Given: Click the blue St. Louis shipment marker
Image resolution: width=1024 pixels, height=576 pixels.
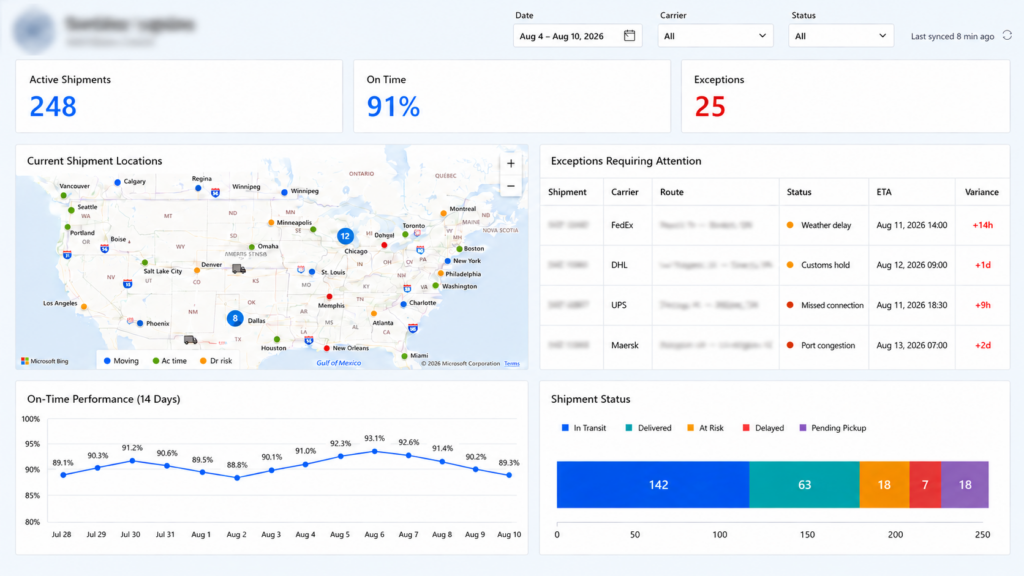Looking at the screenshot, I should pos(312,272).
